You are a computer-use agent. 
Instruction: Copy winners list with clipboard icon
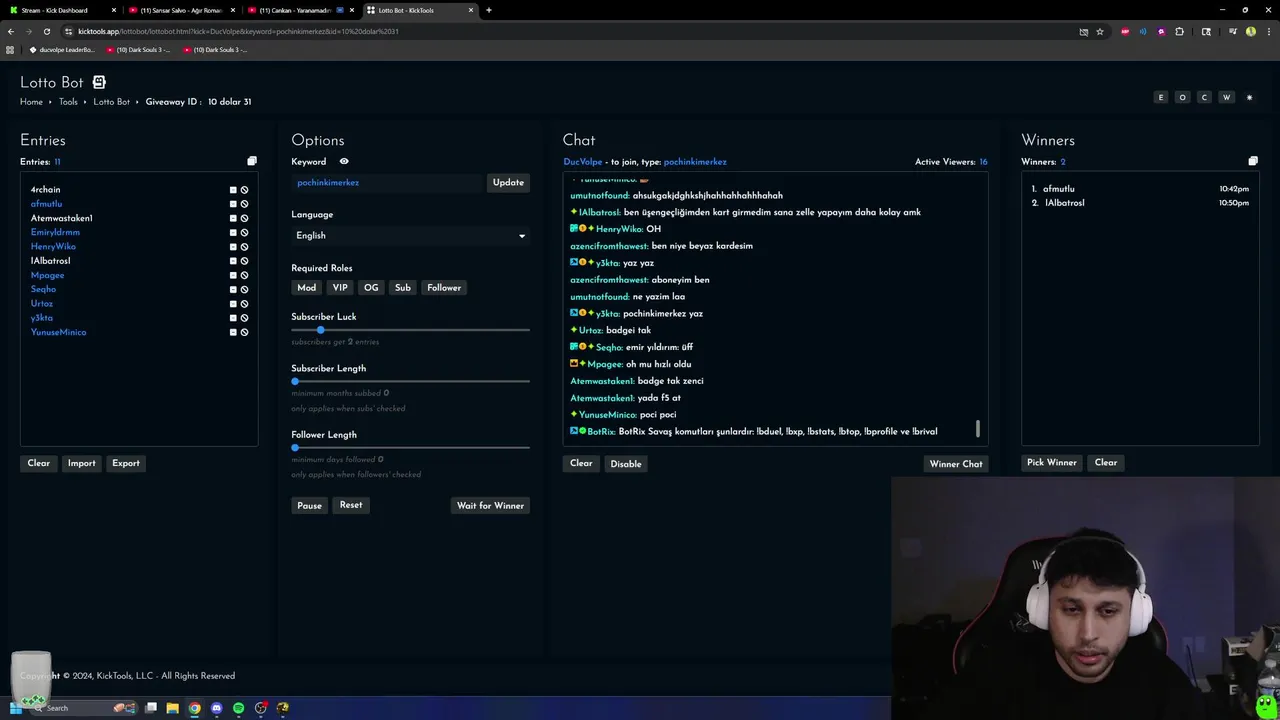click(x=1253, y=161)
